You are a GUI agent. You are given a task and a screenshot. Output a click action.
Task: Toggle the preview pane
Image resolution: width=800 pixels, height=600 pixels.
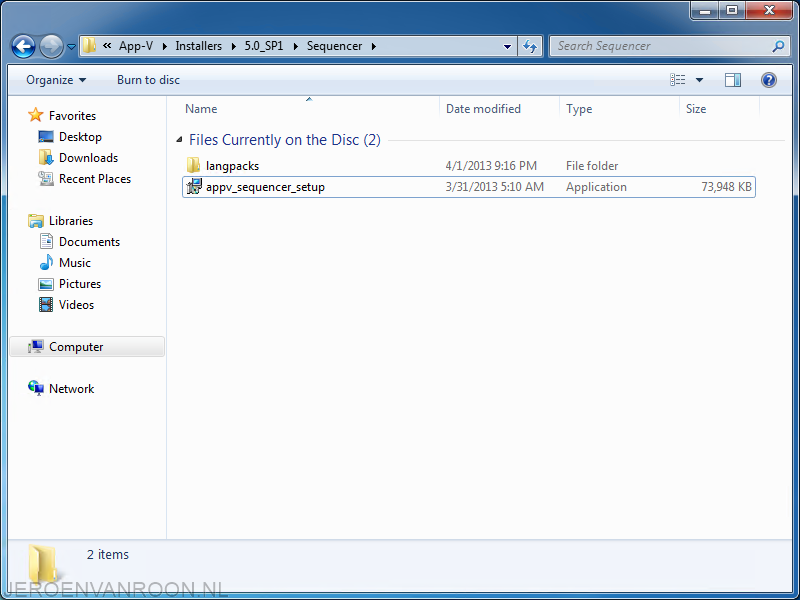(x=733, y=80)
